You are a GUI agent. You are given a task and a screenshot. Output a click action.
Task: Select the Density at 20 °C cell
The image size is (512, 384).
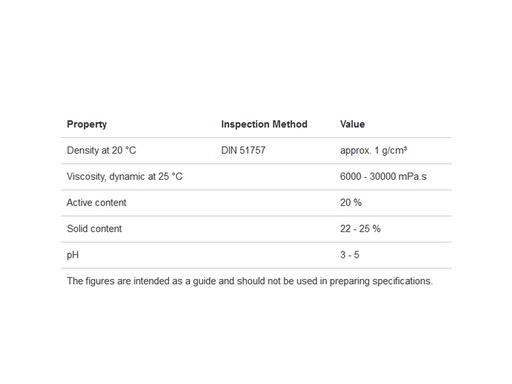(101, 150)
